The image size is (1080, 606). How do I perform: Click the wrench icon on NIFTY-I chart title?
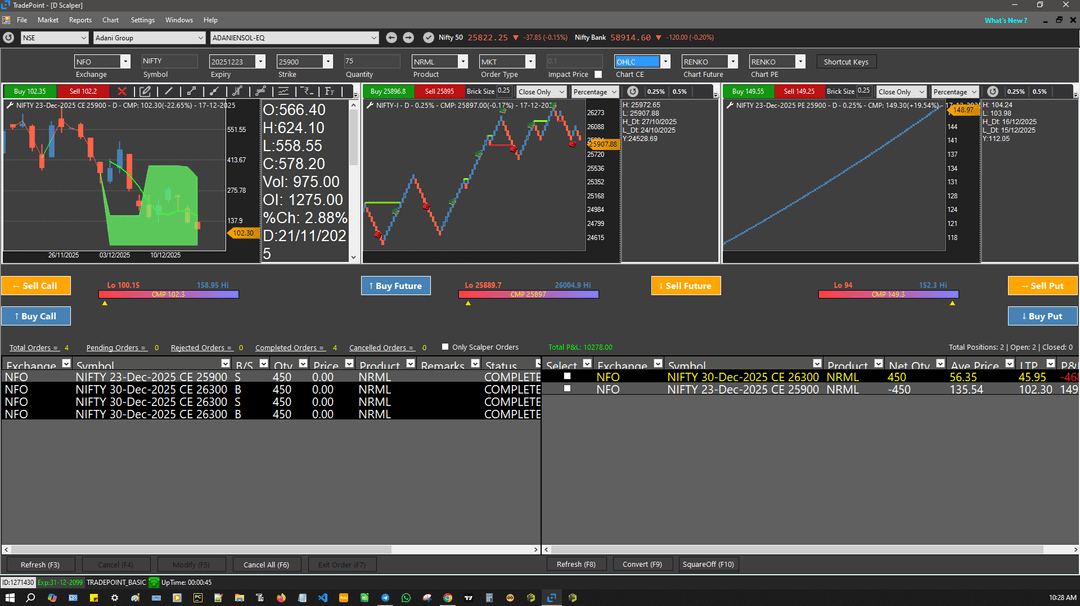click(368, 104)
